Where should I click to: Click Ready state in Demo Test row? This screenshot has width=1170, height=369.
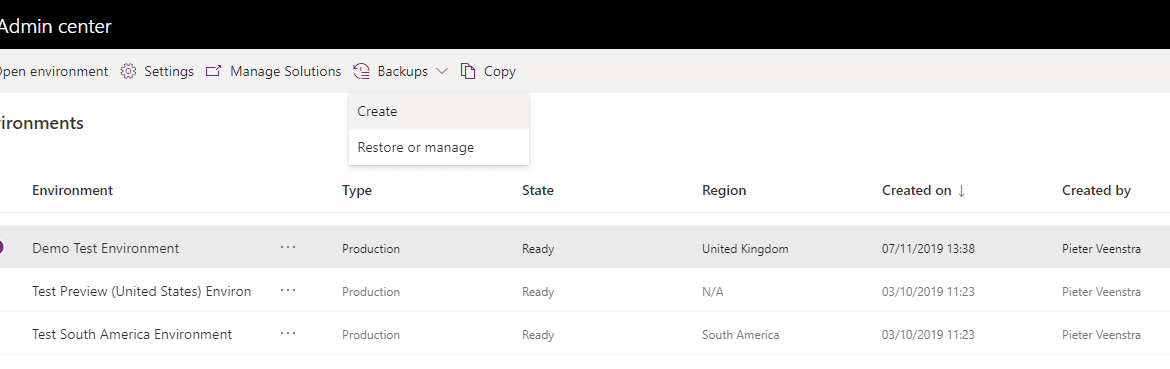click(538, 249)
